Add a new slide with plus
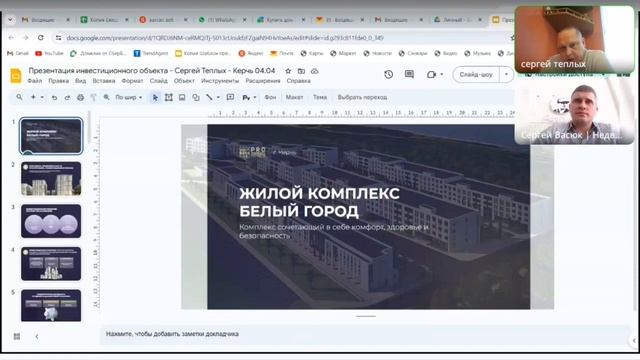Screen dimensions: 640x360 pos(33,97)
